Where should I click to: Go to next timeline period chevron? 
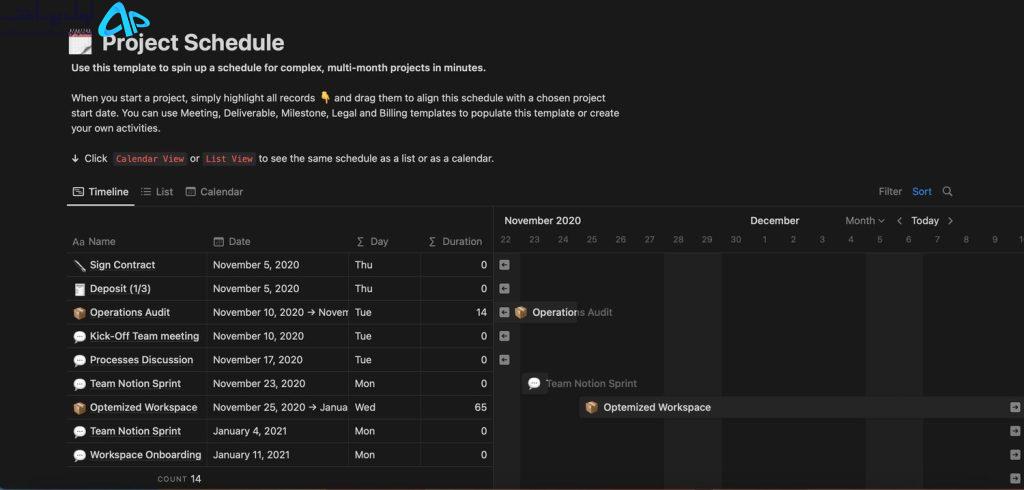[950, 221]
